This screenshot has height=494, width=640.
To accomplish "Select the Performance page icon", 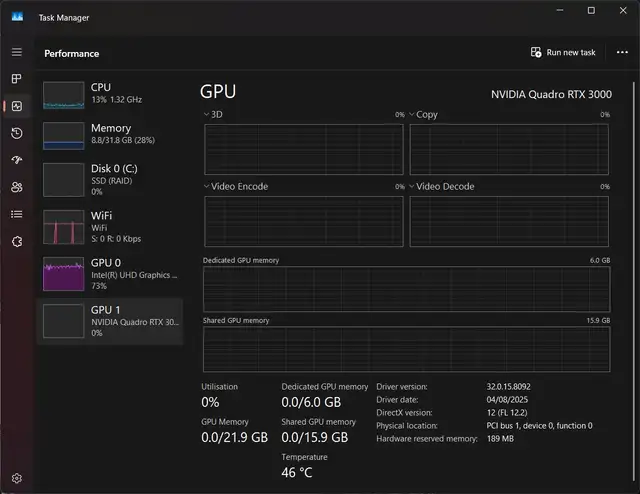I will click(x=17, y=106).
